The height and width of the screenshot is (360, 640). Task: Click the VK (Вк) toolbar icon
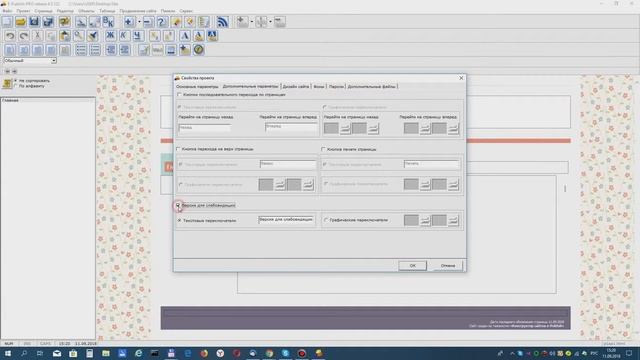pyautogui.click(x=108, y=22)
